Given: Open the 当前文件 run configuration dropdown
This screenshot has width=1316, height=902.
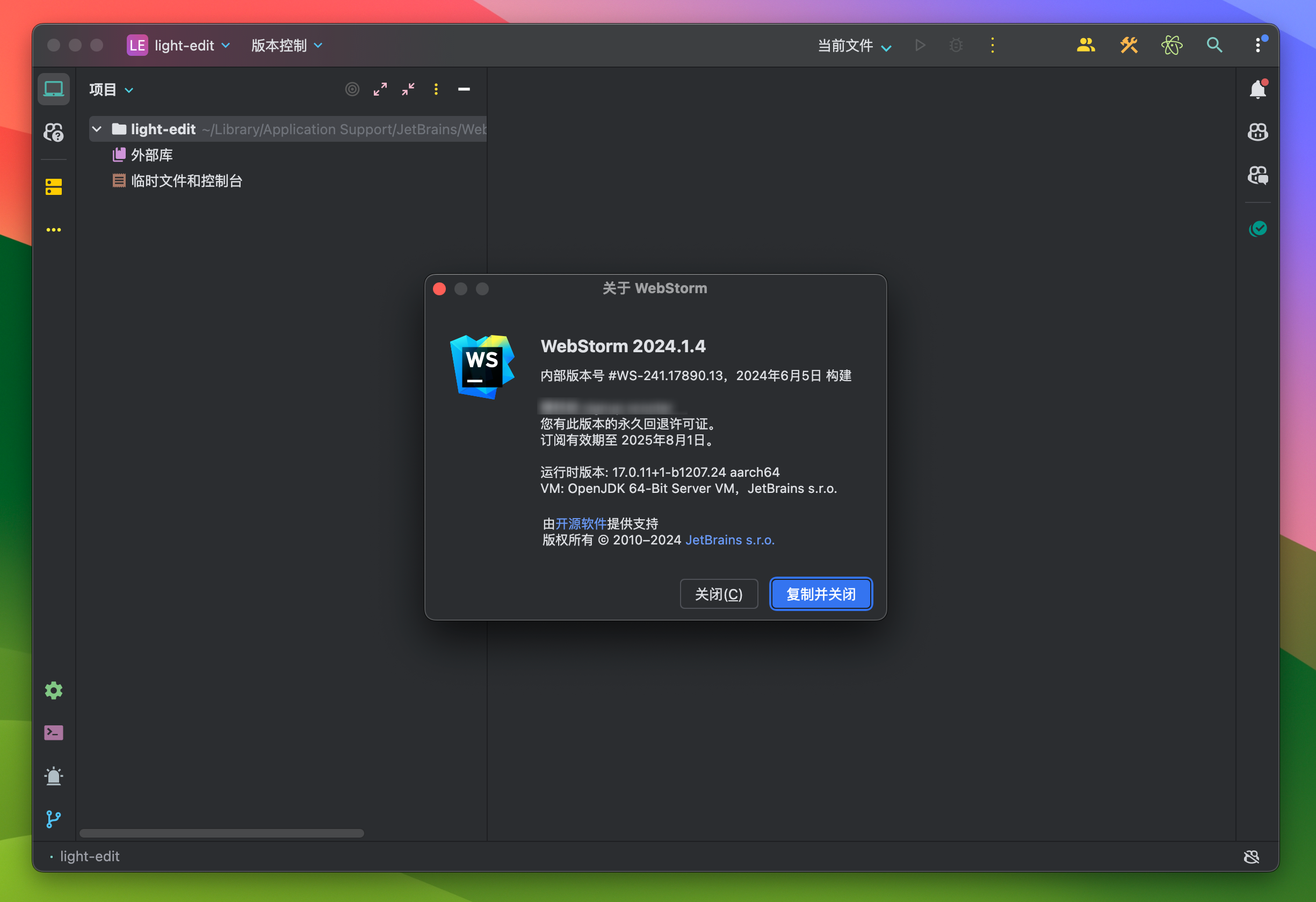Looking at the screenshot, I should tap(854, 46).
